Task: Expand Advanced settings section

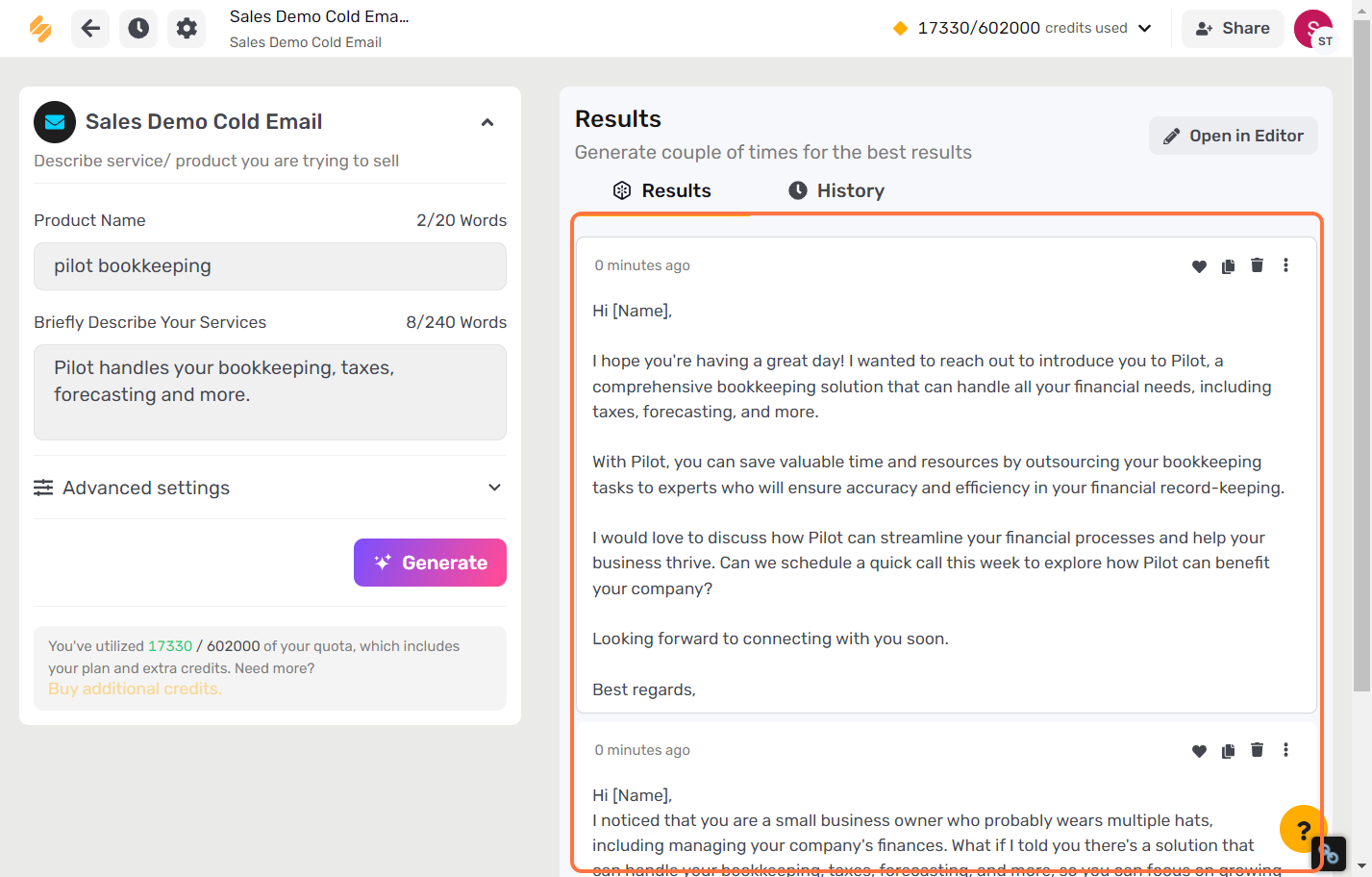Action: pos(270,488)
